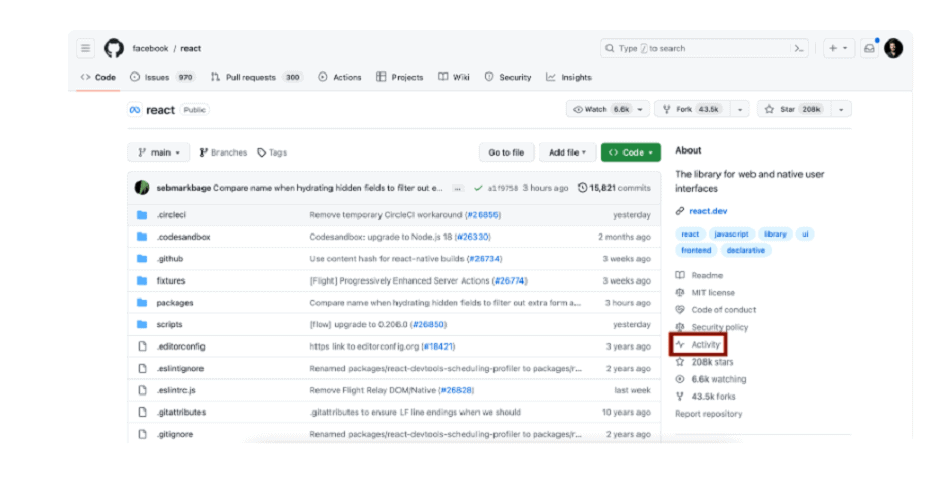Star the react repository
Image resolution: width=939 pixels, height=500 pixels.
click(x=794, y=110)
